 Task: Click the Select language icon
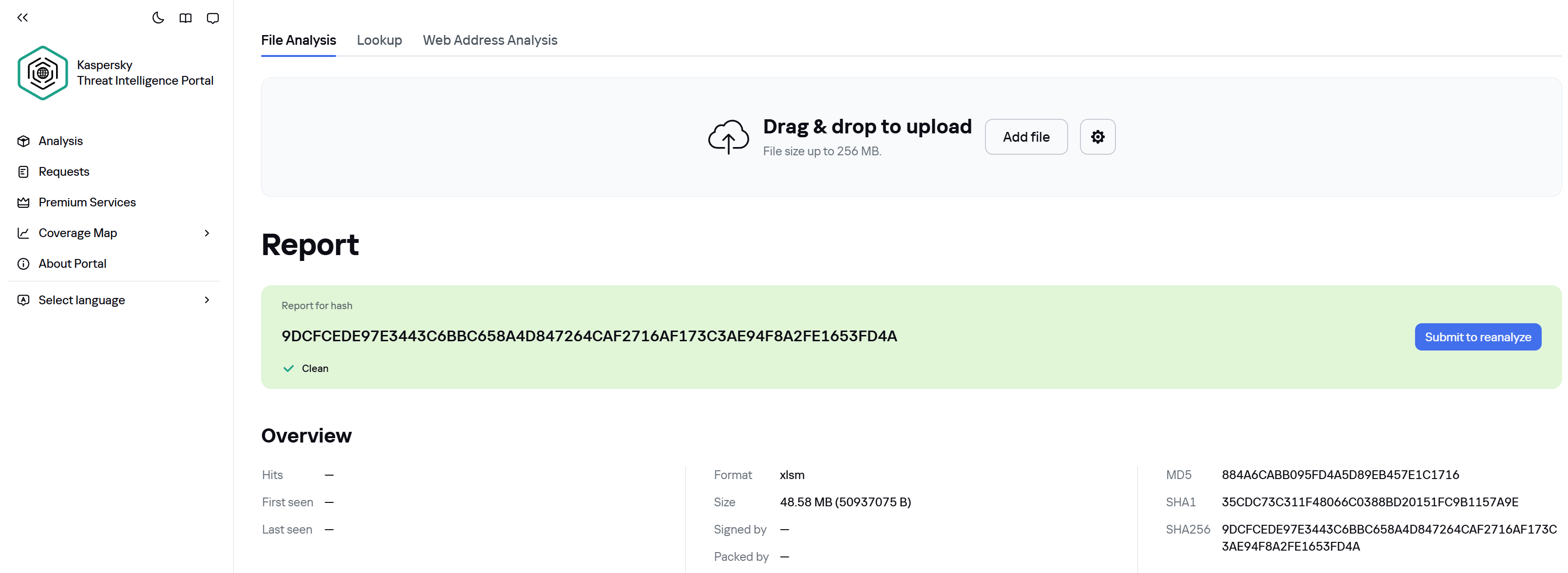tap(23, 299)
